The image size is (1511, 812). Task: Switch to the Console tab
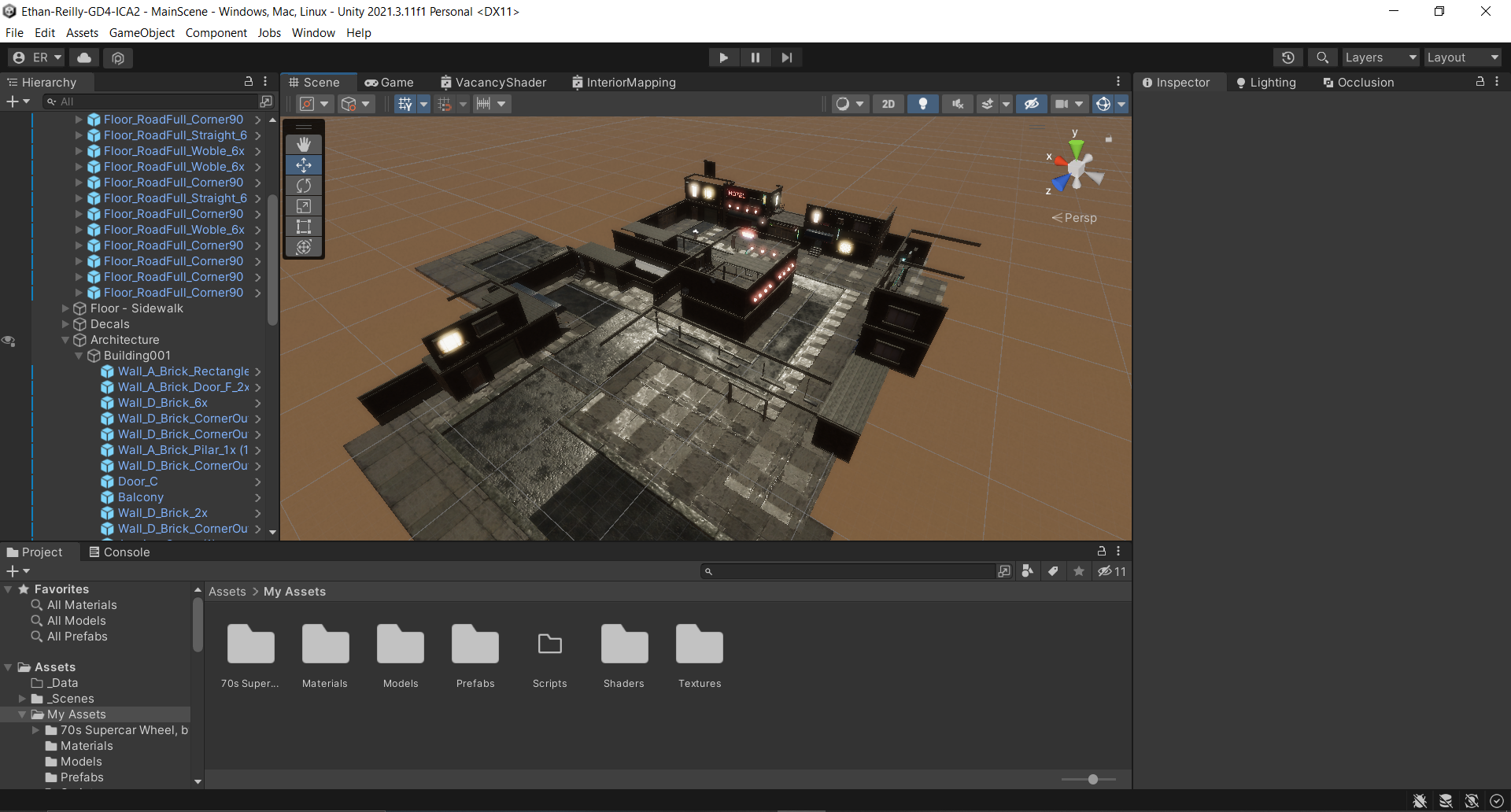(120, 552)
